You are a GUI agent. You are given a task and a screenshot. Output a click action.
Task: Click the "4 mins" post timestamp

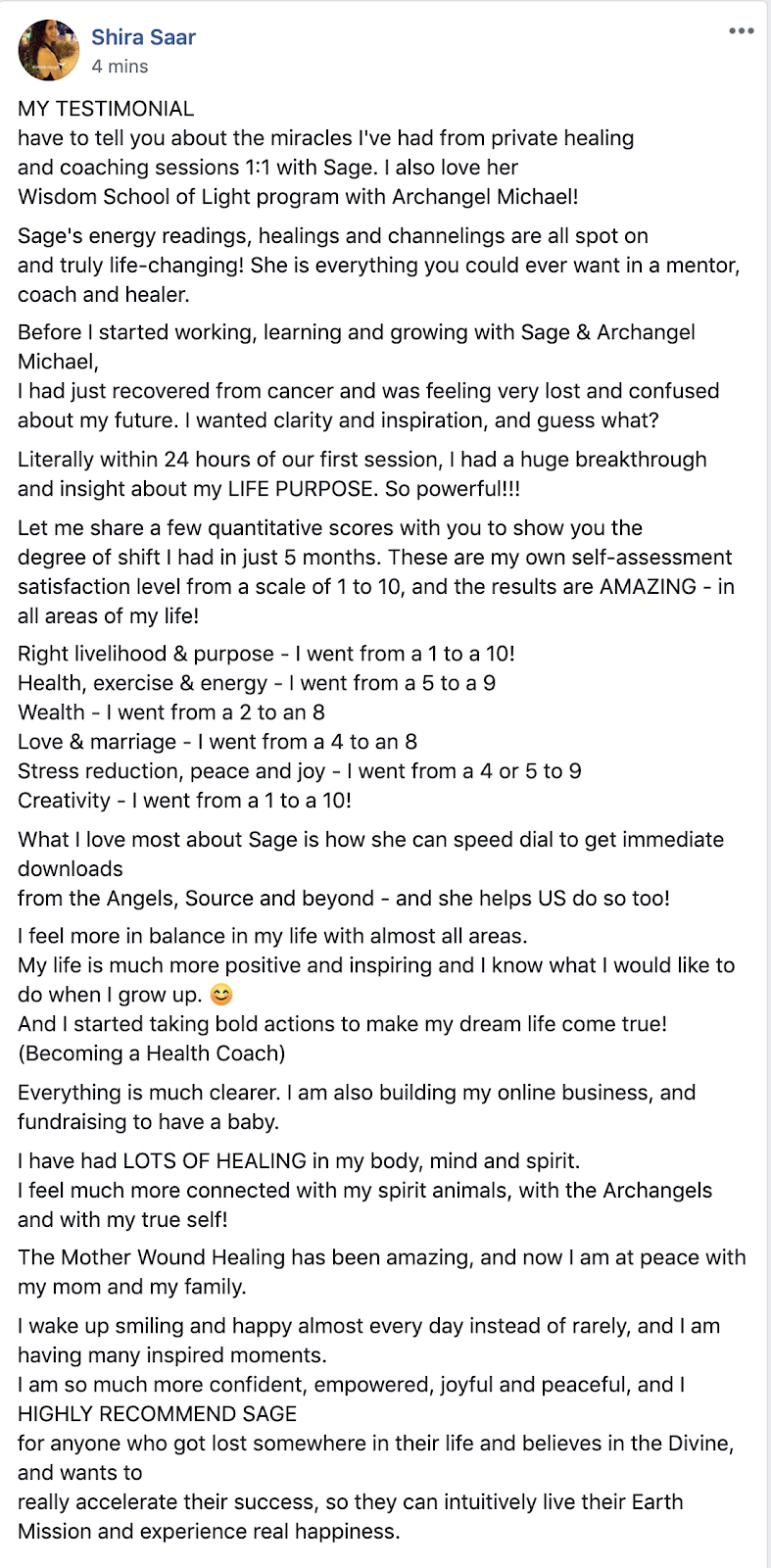pyautogui.click(x=120, y=67)
